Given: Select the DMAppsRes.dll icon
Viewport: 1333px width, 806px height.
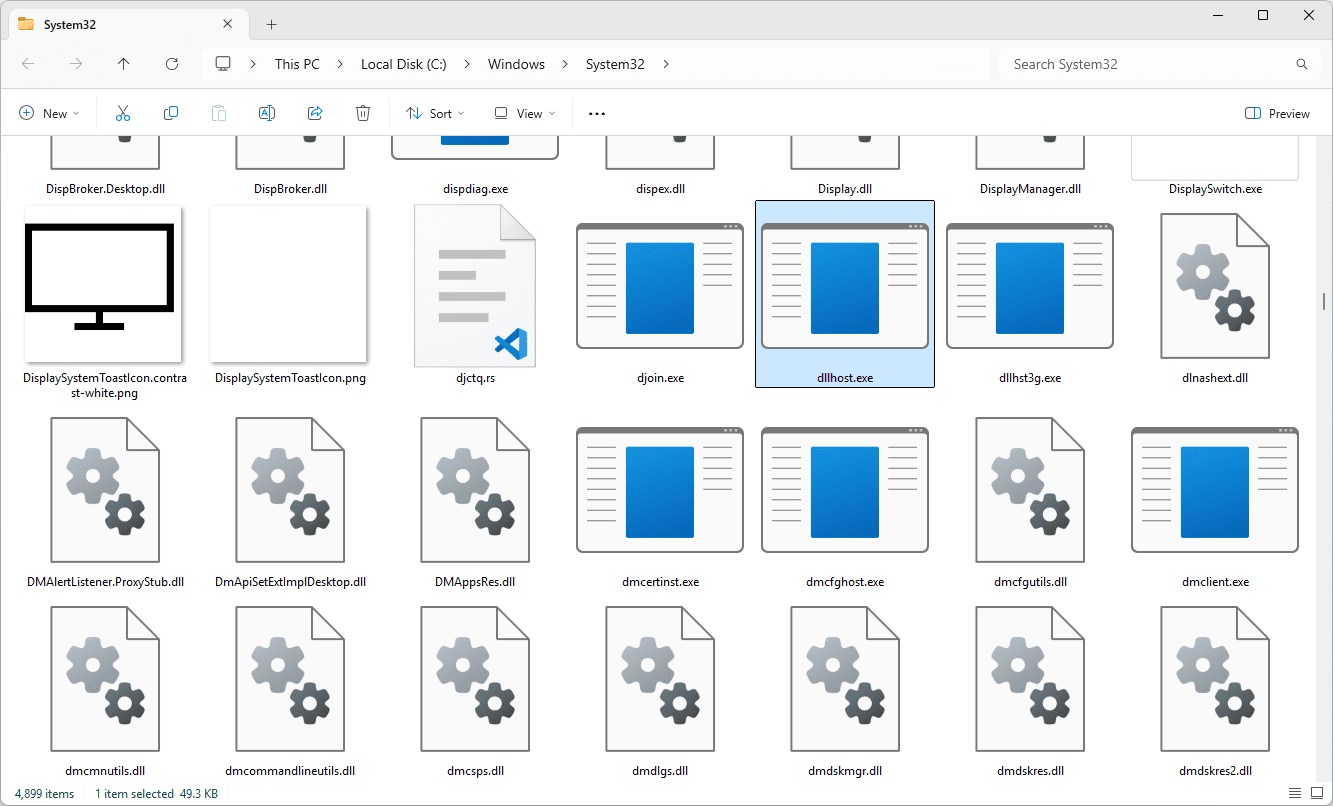Looking at the screenshot, I should click(475, 489).
